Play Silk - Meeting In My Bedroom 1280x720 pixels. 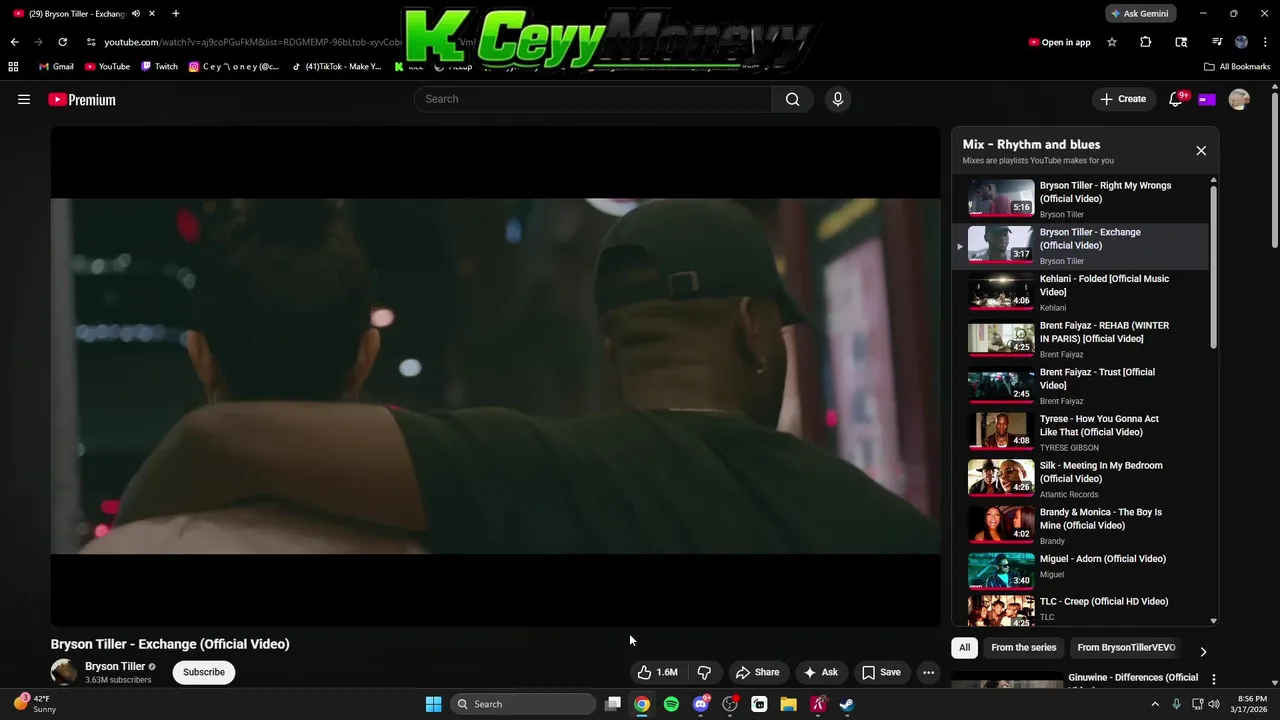(x=1080, y=479)
